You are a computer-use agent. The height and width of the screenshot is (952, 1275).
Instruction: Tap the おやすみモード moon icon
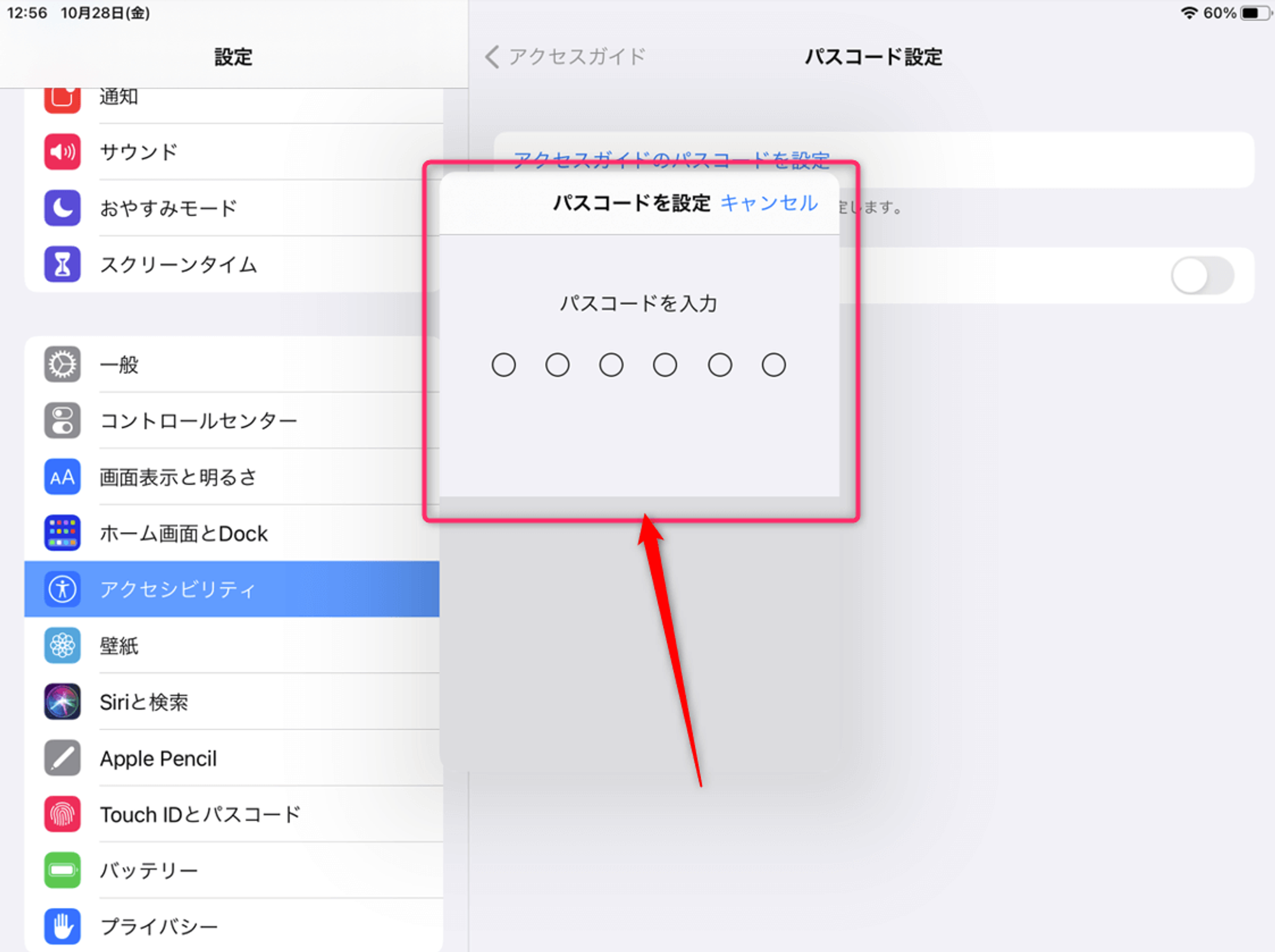tap(62, 208)
